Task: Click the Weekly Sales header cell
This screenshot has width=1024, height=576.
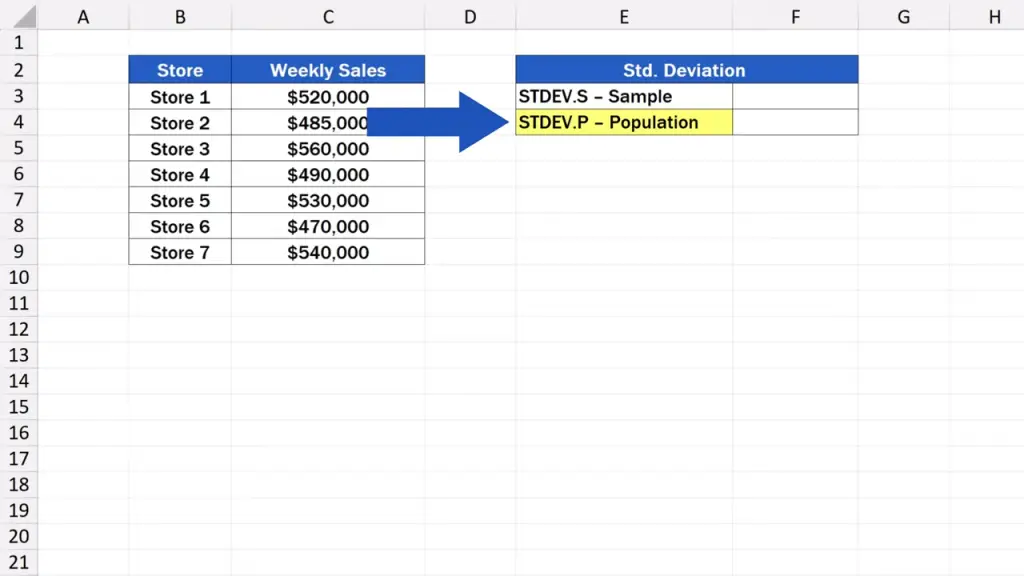Action: pyautogui.click(x=328, y=70)
